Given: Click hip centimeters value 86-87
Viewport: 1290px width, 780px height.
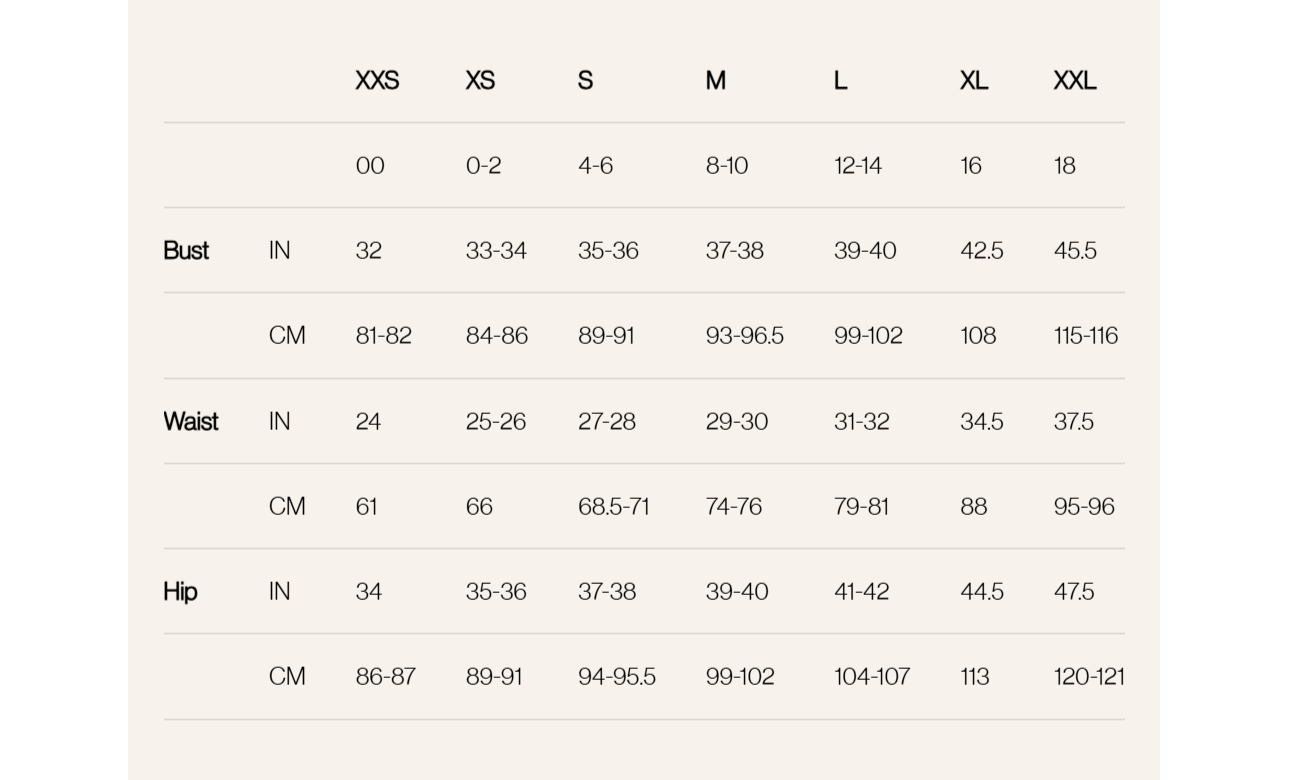Looking at the screenshot, I should pos(385,677).
